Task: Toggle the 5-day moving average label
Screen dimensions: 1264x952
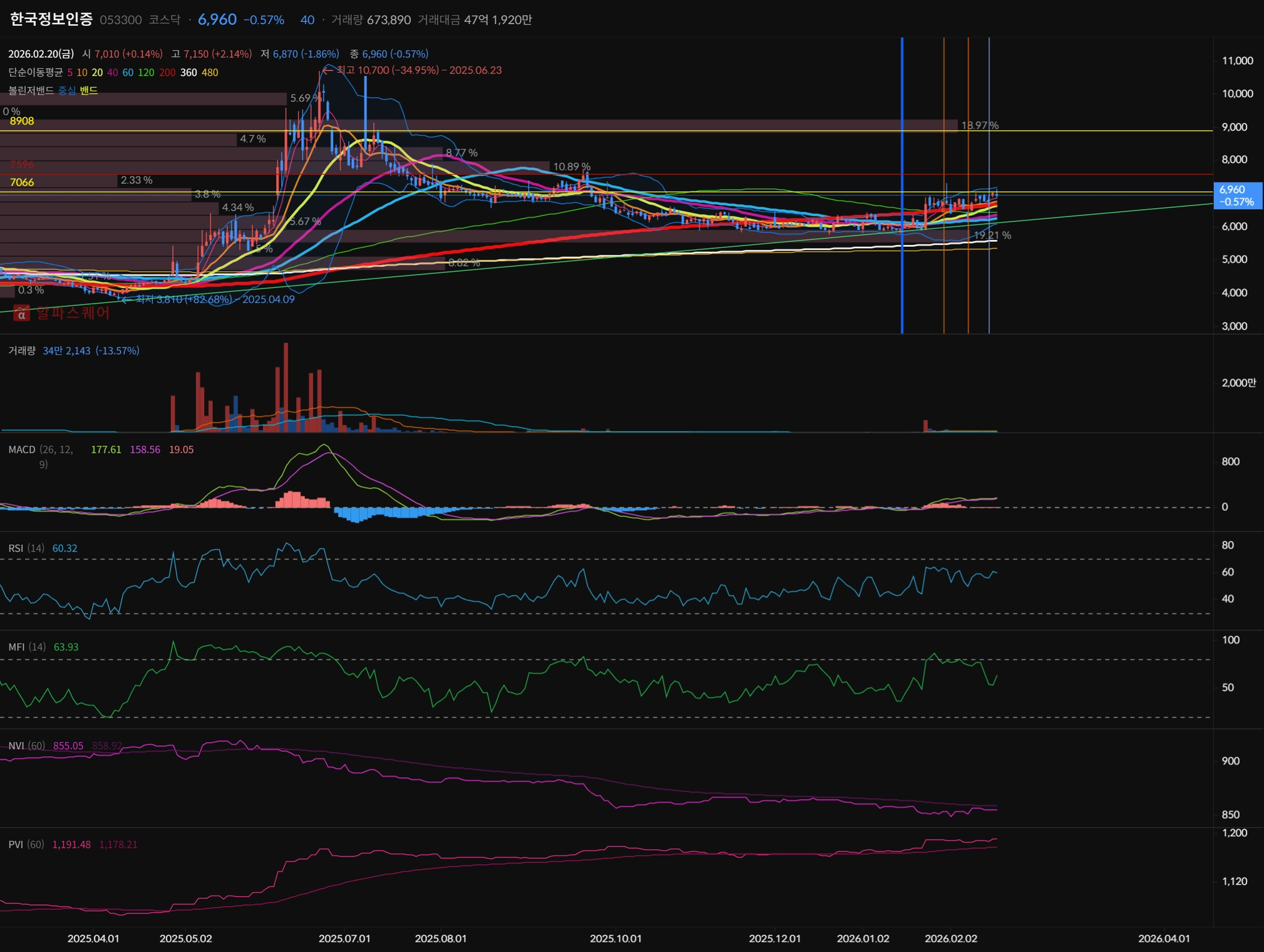Action: [70, 73]
